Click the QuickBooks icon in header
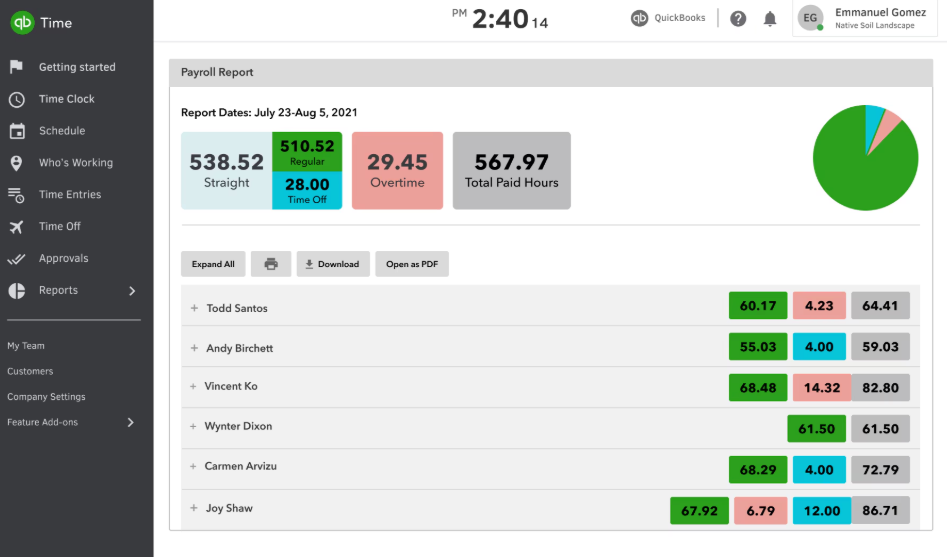This screenshot has width=947, height=557. coord(639,18)
